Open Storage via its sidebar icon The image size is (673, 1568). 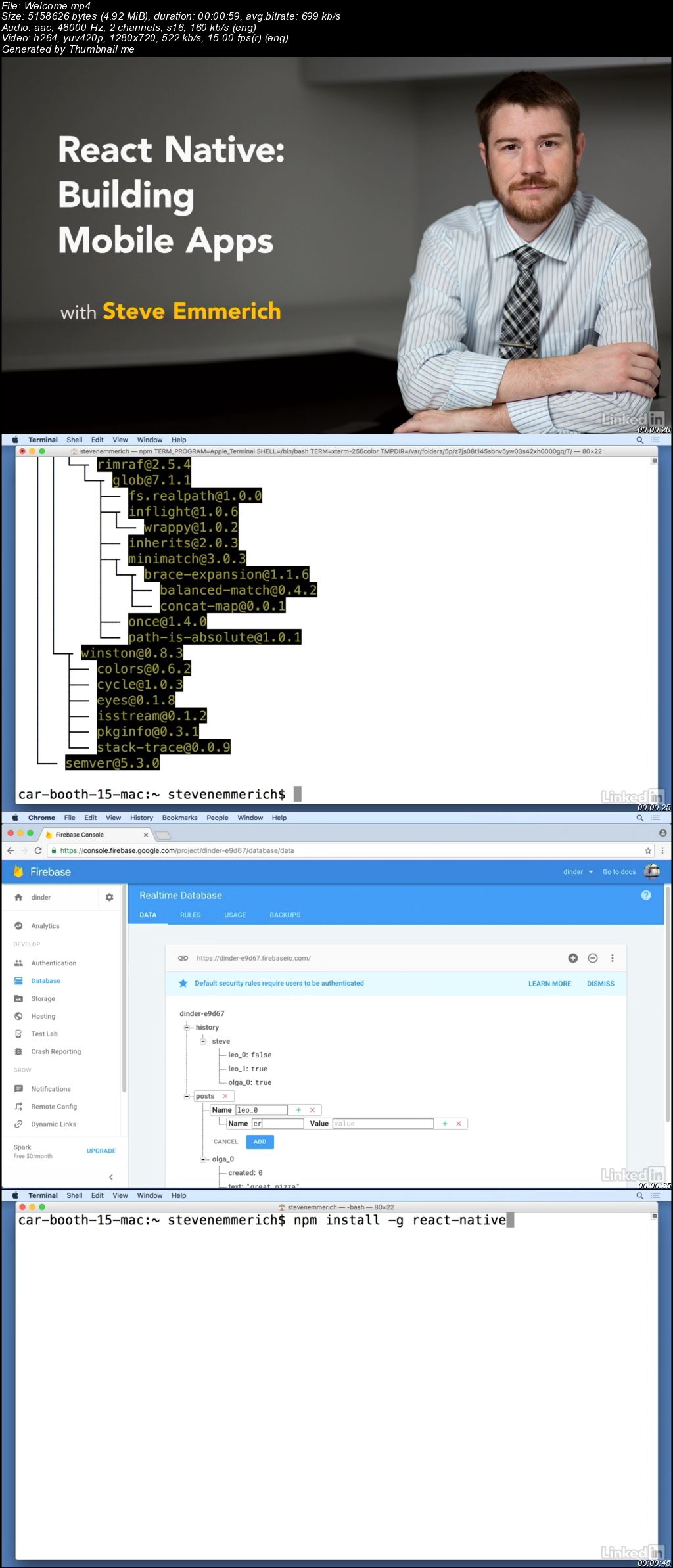[x=18, y=998]
